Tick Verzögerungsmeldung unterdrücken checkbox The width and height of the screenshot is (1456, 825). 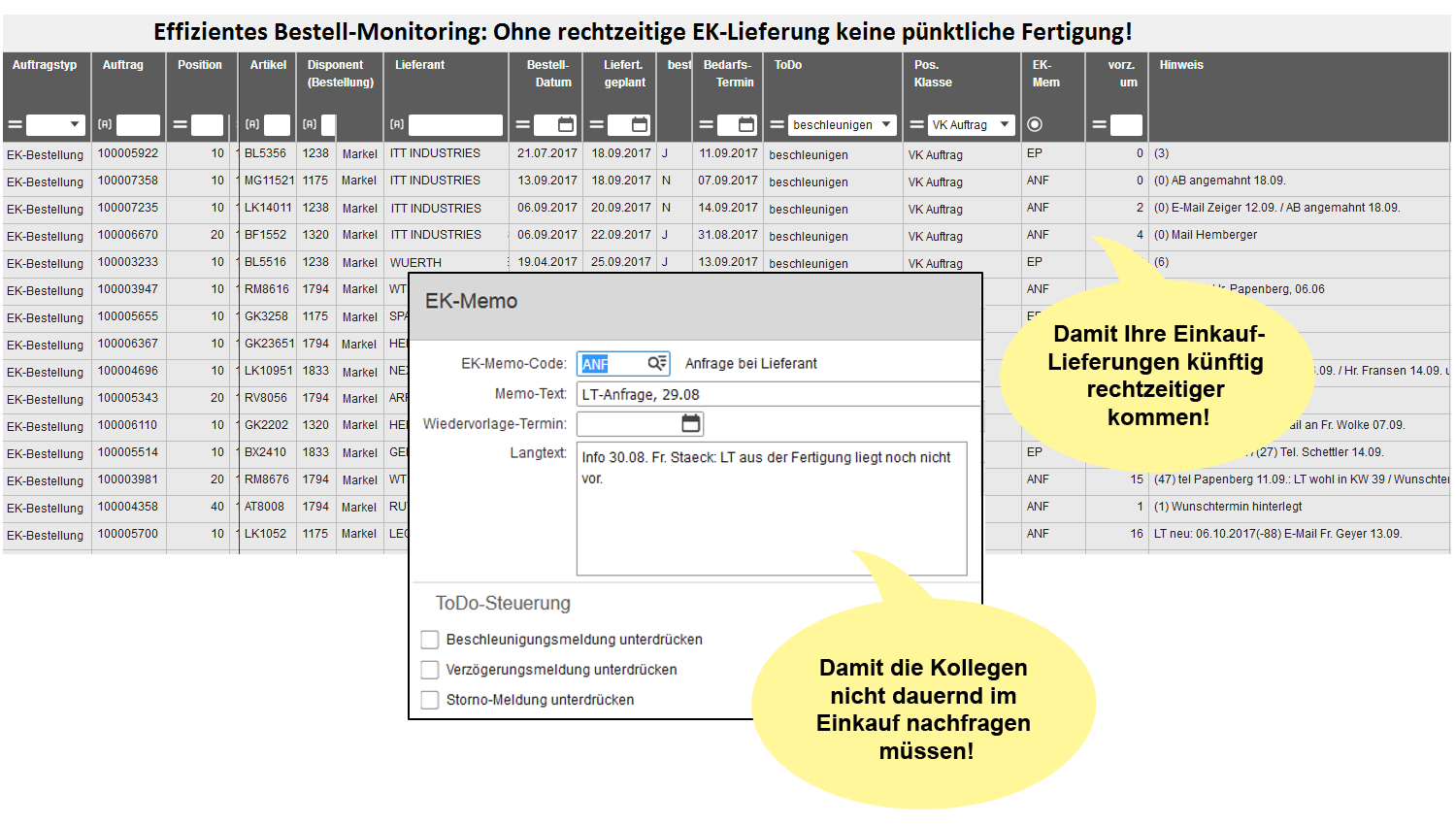[430, 670]
